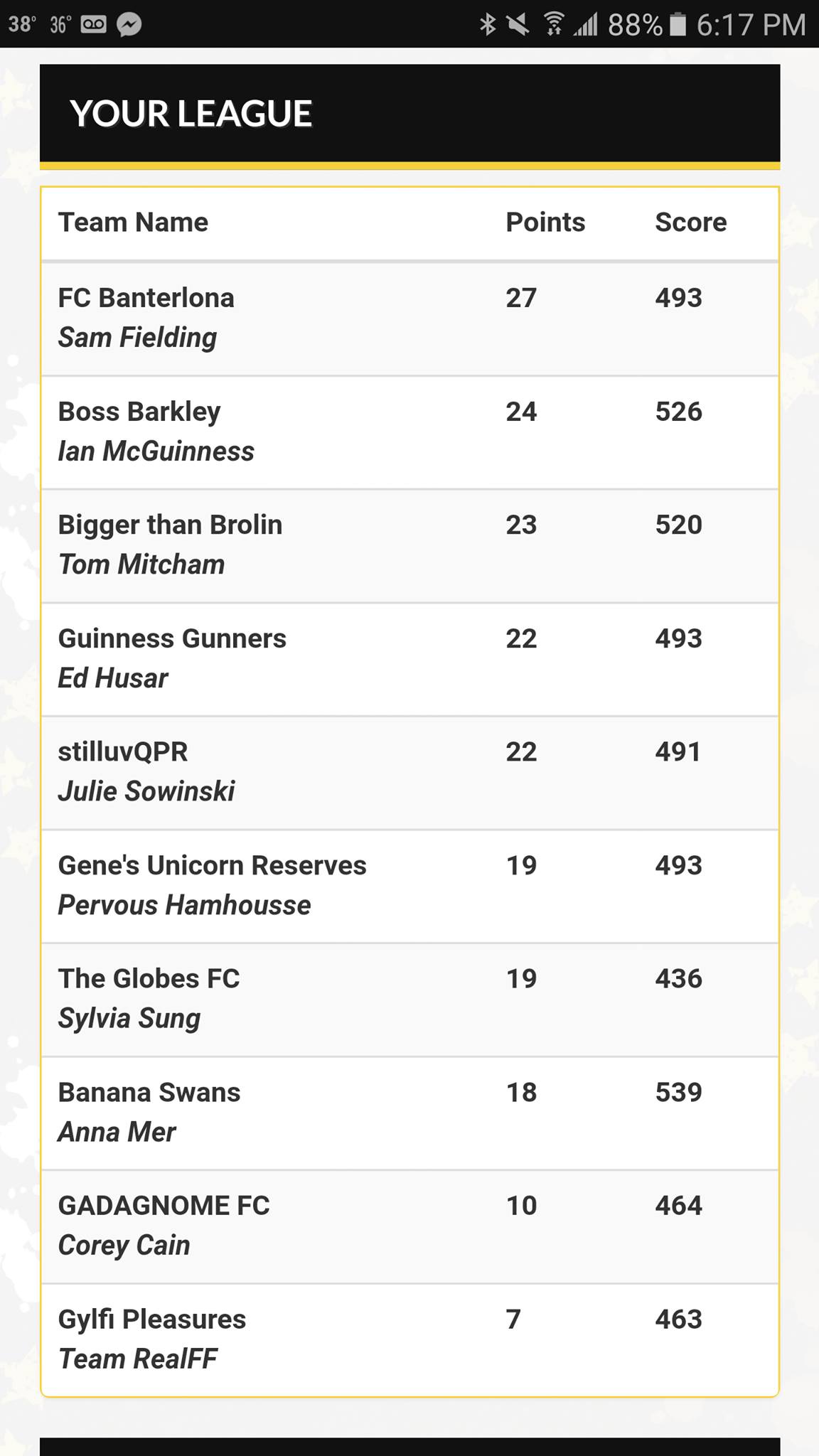Open Bigger than Brolin team entry

410,545
